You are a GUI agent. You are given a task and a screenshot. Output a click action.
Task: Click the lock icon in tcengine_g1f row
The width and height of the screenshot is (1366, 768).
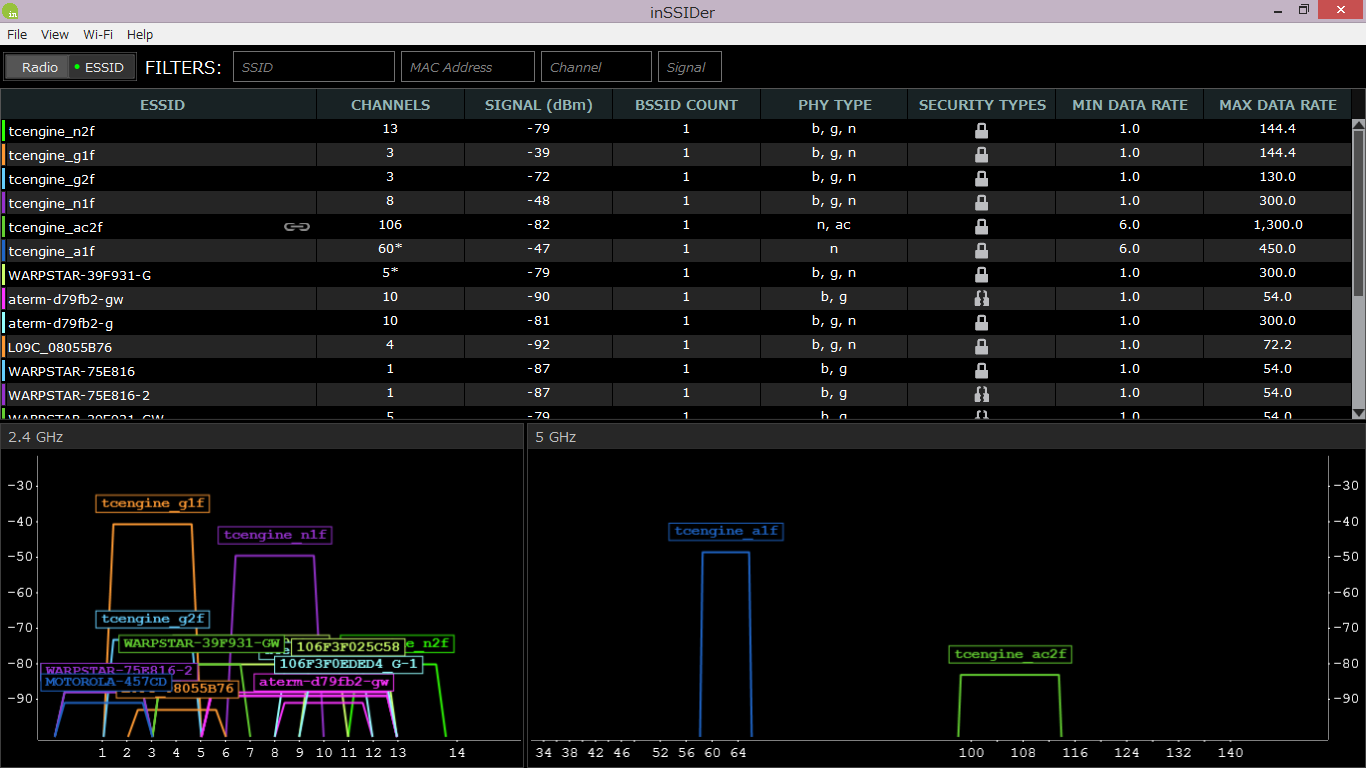[982, 154]
